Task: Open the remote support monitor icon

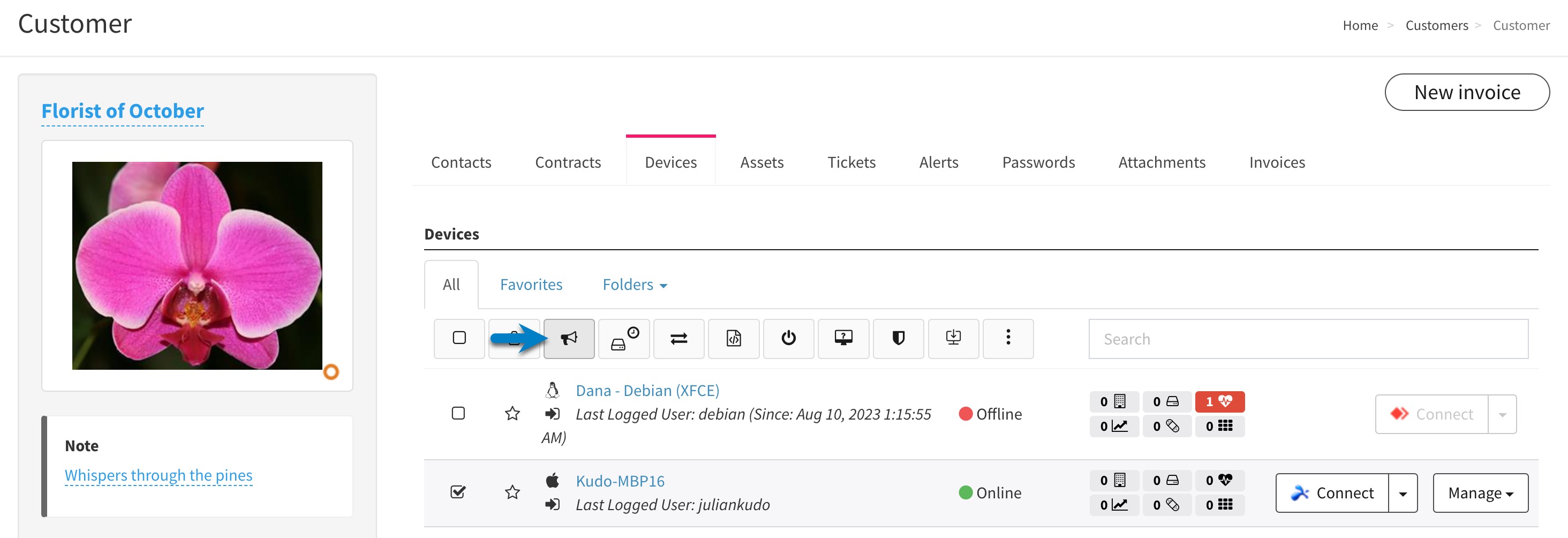Action: coord(843,339)
